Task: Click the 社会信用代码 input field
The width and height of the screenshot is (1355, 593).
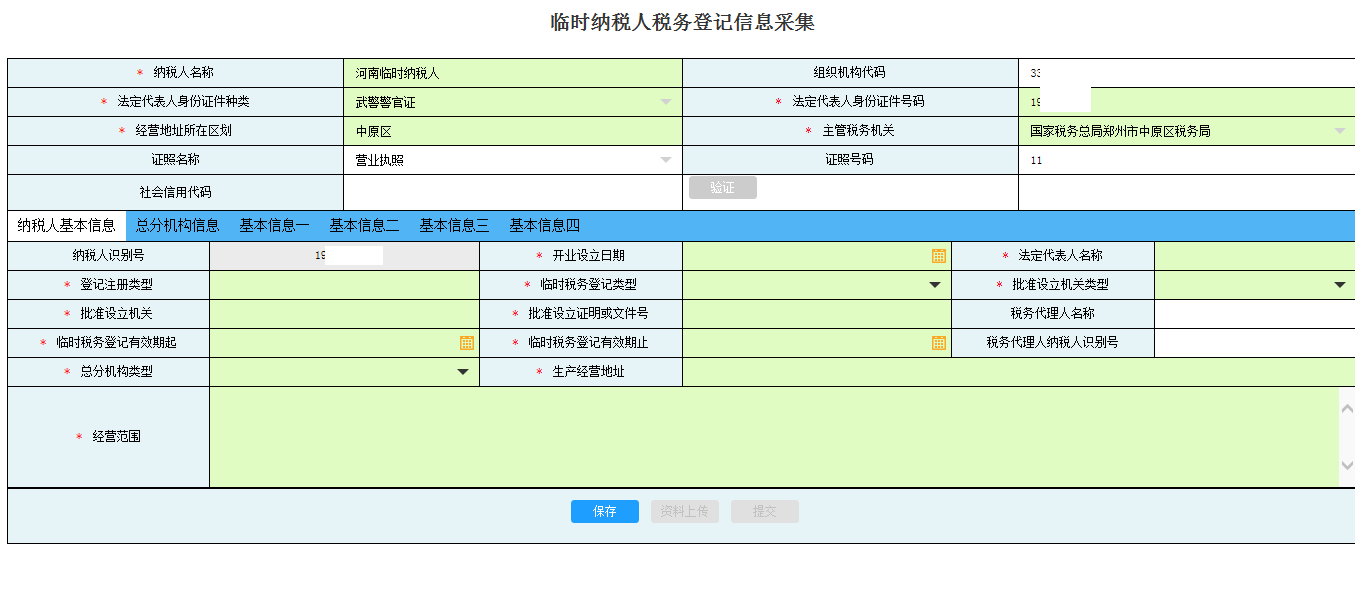Action: [x=512, y=192]
